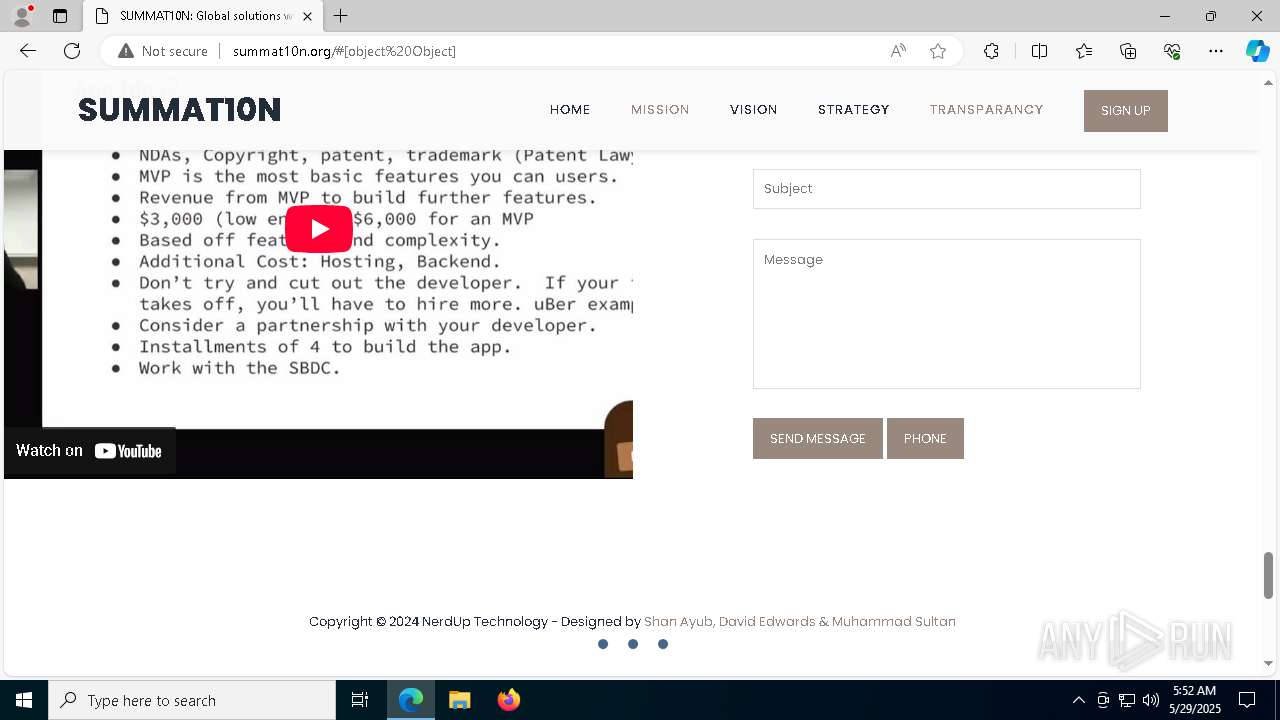
Task: Open Task View
Action: point(360,700)
